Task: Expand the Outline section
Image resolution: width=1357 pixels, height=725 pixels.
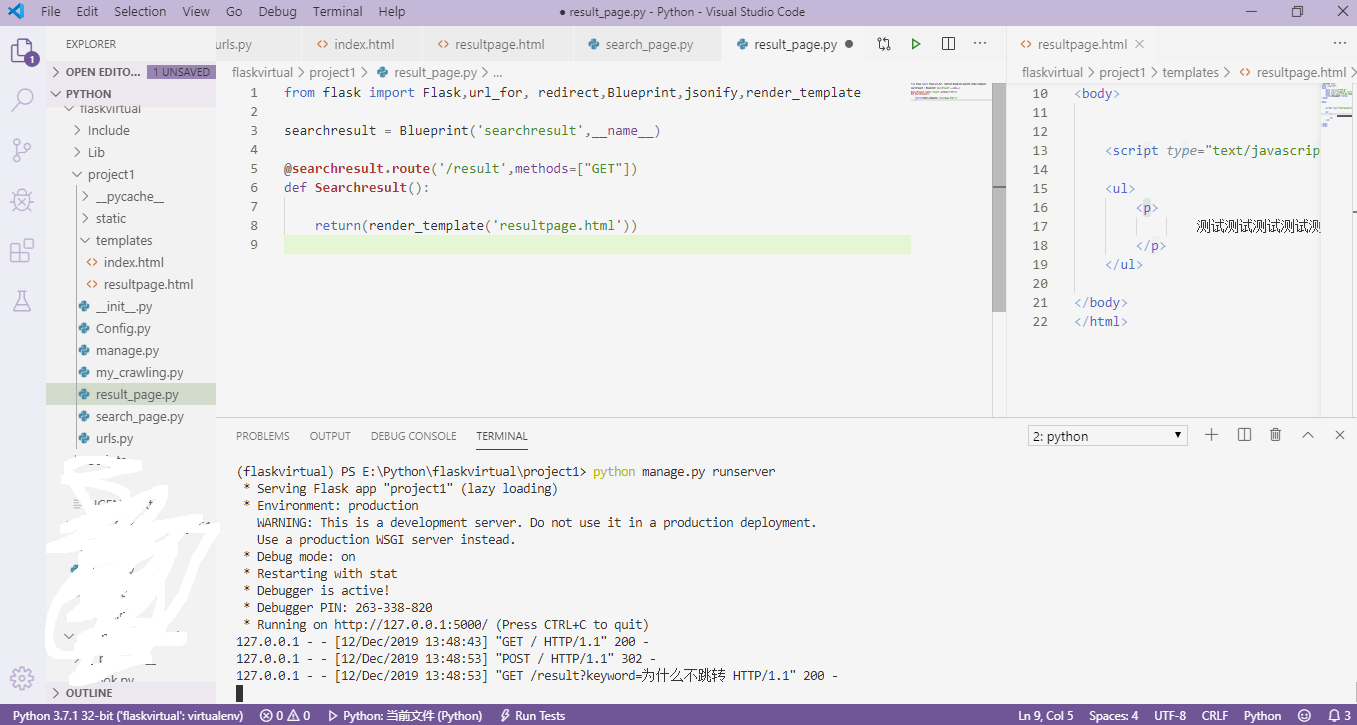Action: (x=131, y=693)
